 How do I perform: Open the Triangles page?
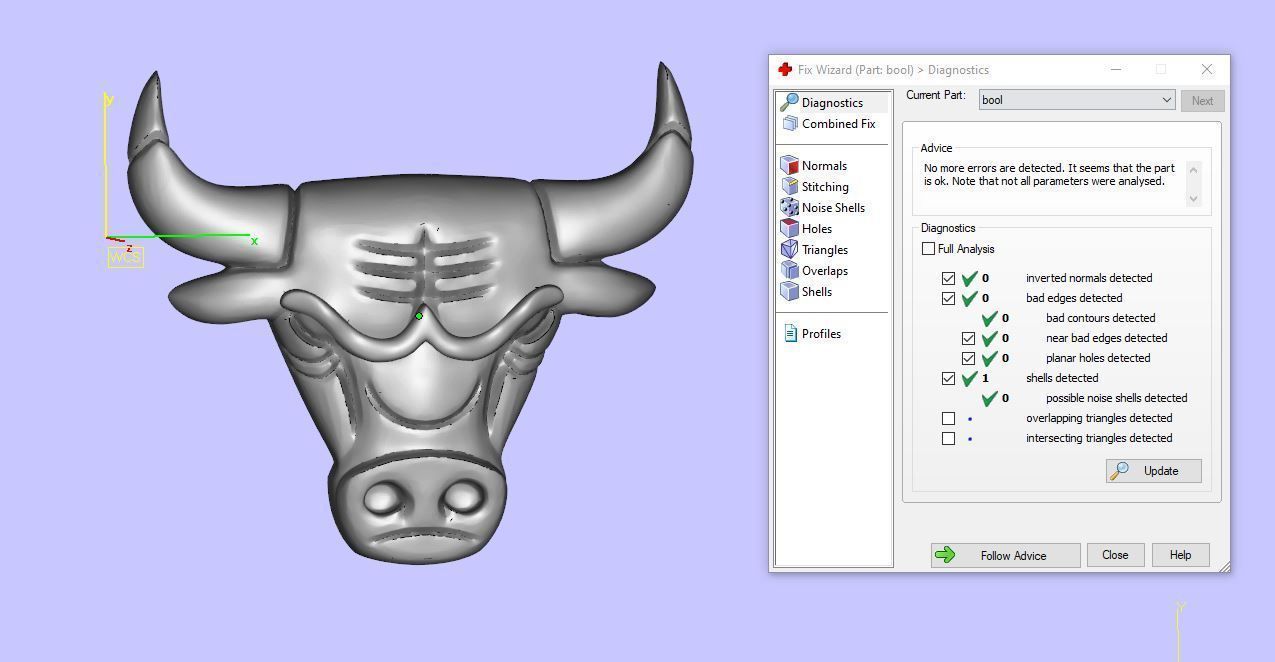coord(825,250)
